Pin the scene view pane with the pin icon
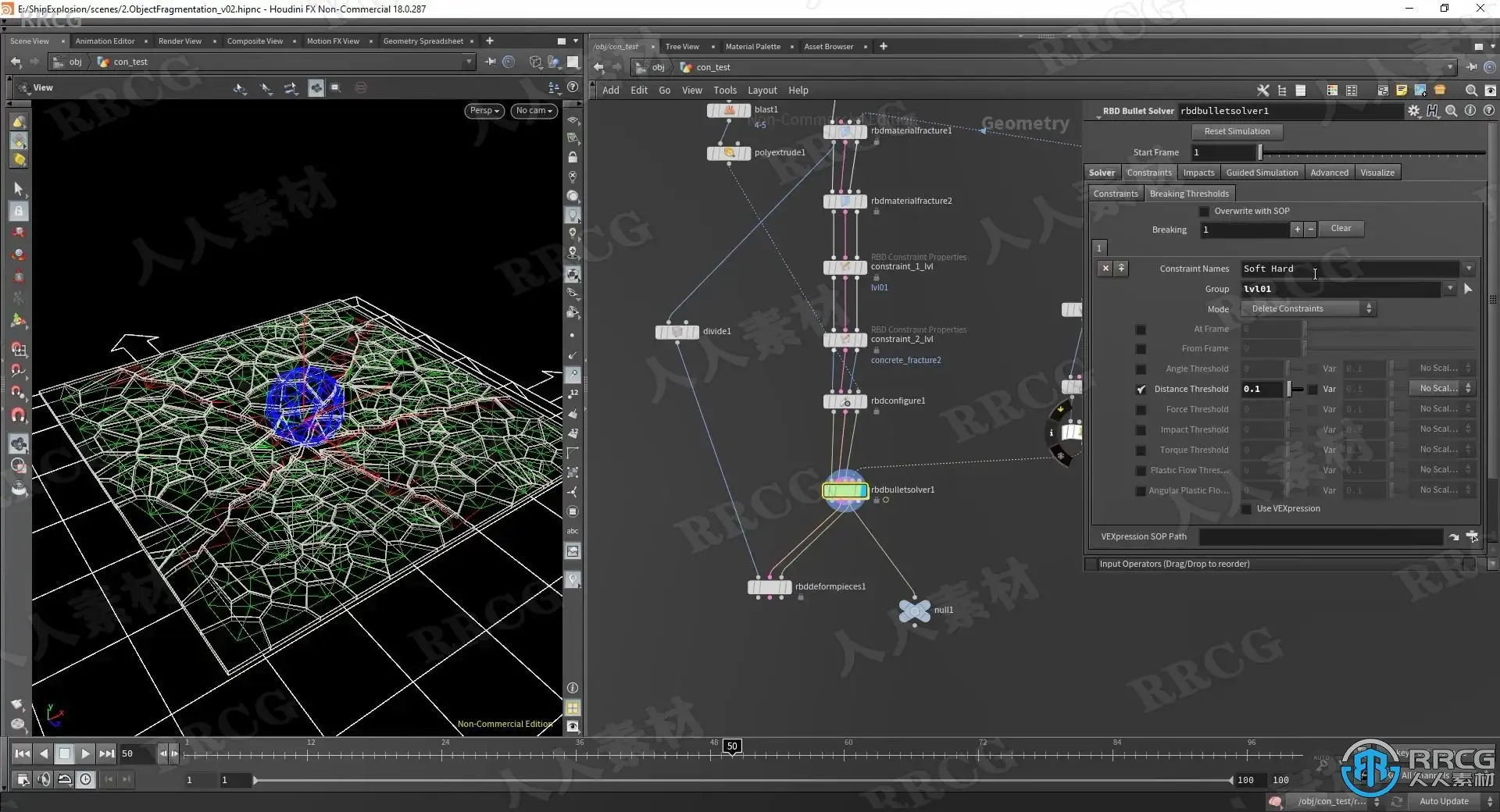The image size is (1500, 812). click(490, 62)
